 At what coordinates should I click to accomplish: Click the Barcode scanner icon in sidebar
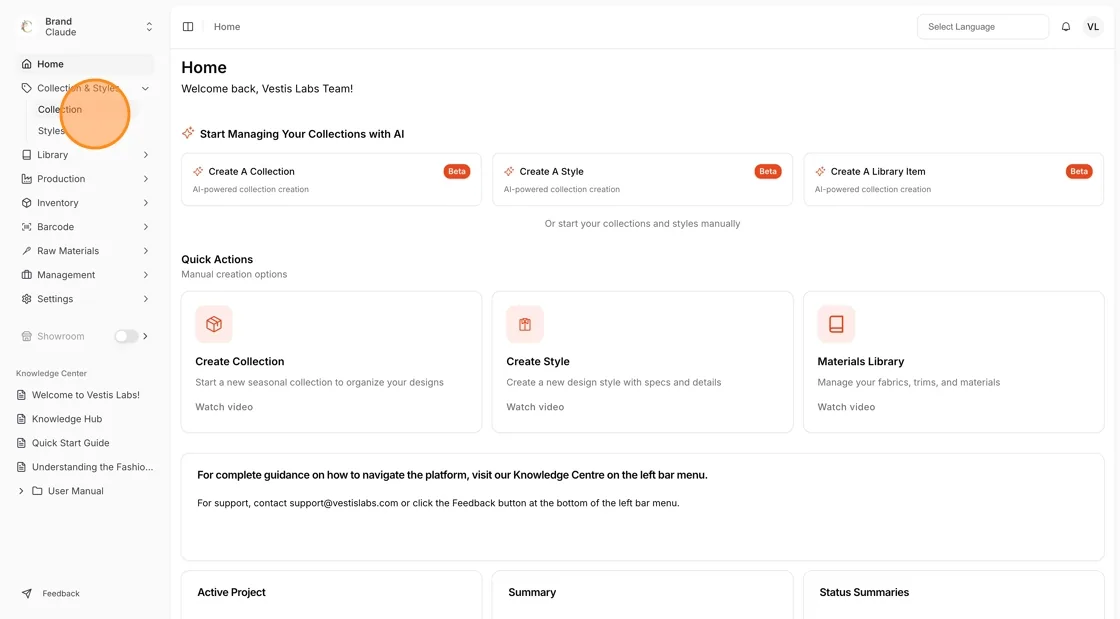(26, 227)
